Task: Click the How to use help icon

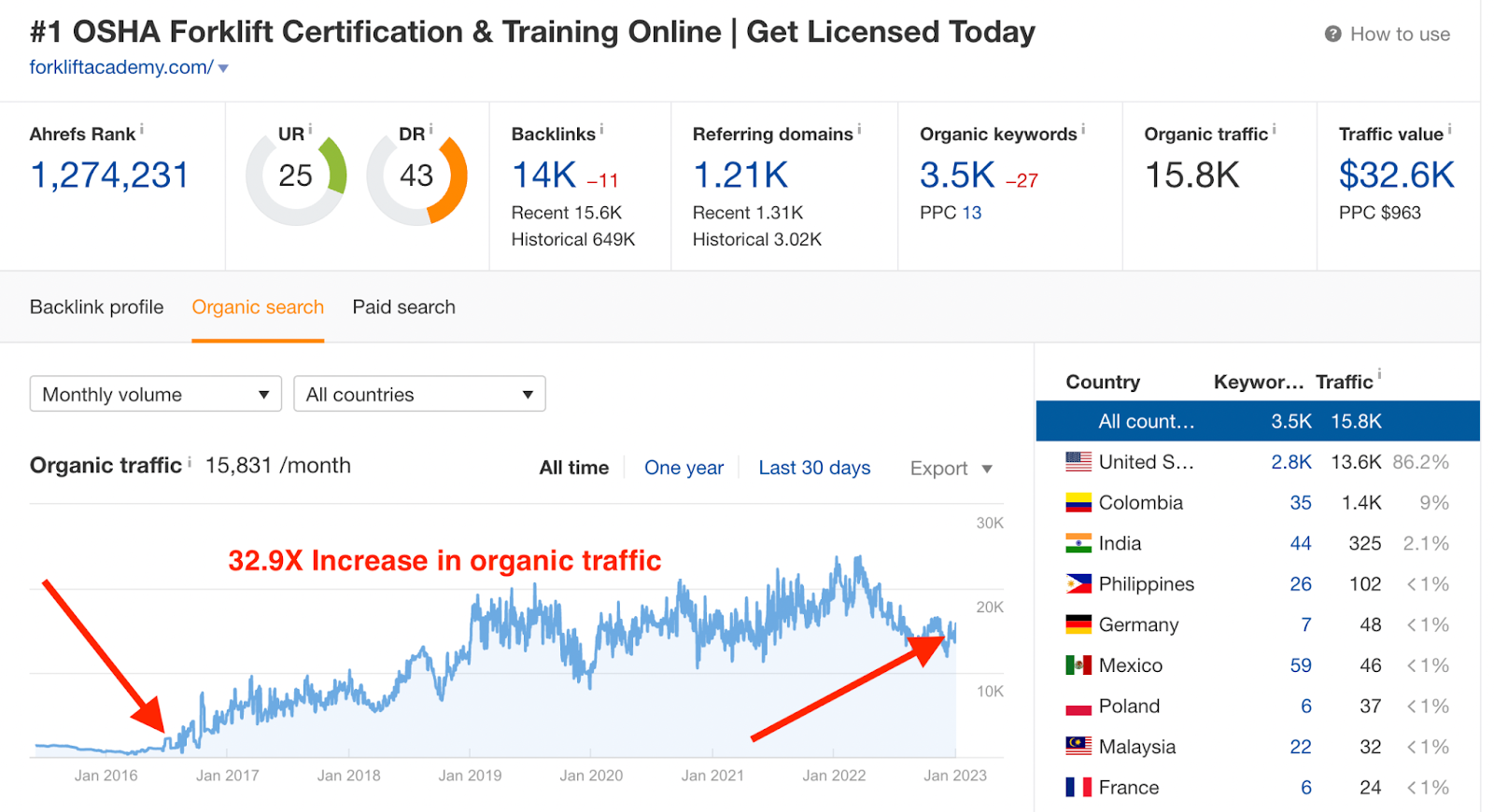Action: click(1333, 35)
